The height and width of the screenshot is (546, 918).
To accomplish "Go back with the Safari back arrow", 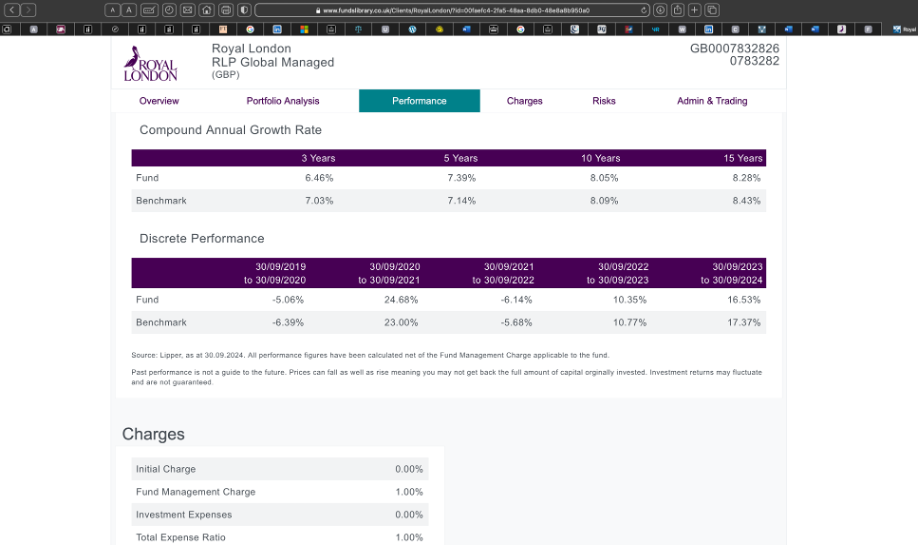I will pos(12,10).
